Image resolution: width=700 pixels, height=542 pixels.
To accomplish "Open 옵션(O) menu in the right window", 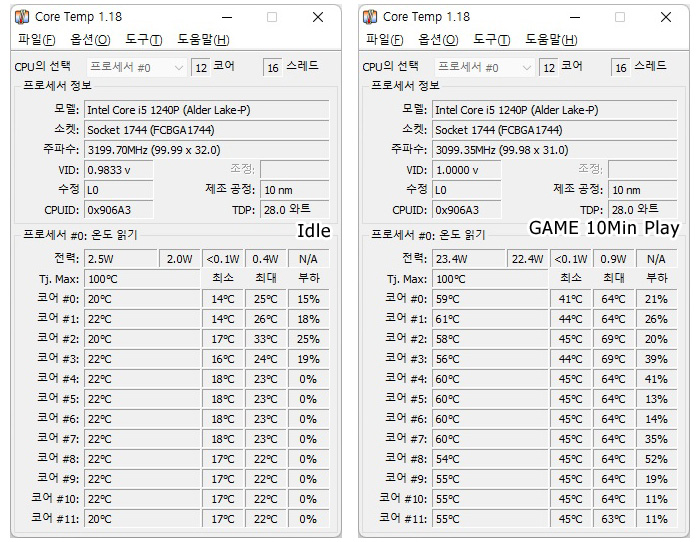I will 438,40.
